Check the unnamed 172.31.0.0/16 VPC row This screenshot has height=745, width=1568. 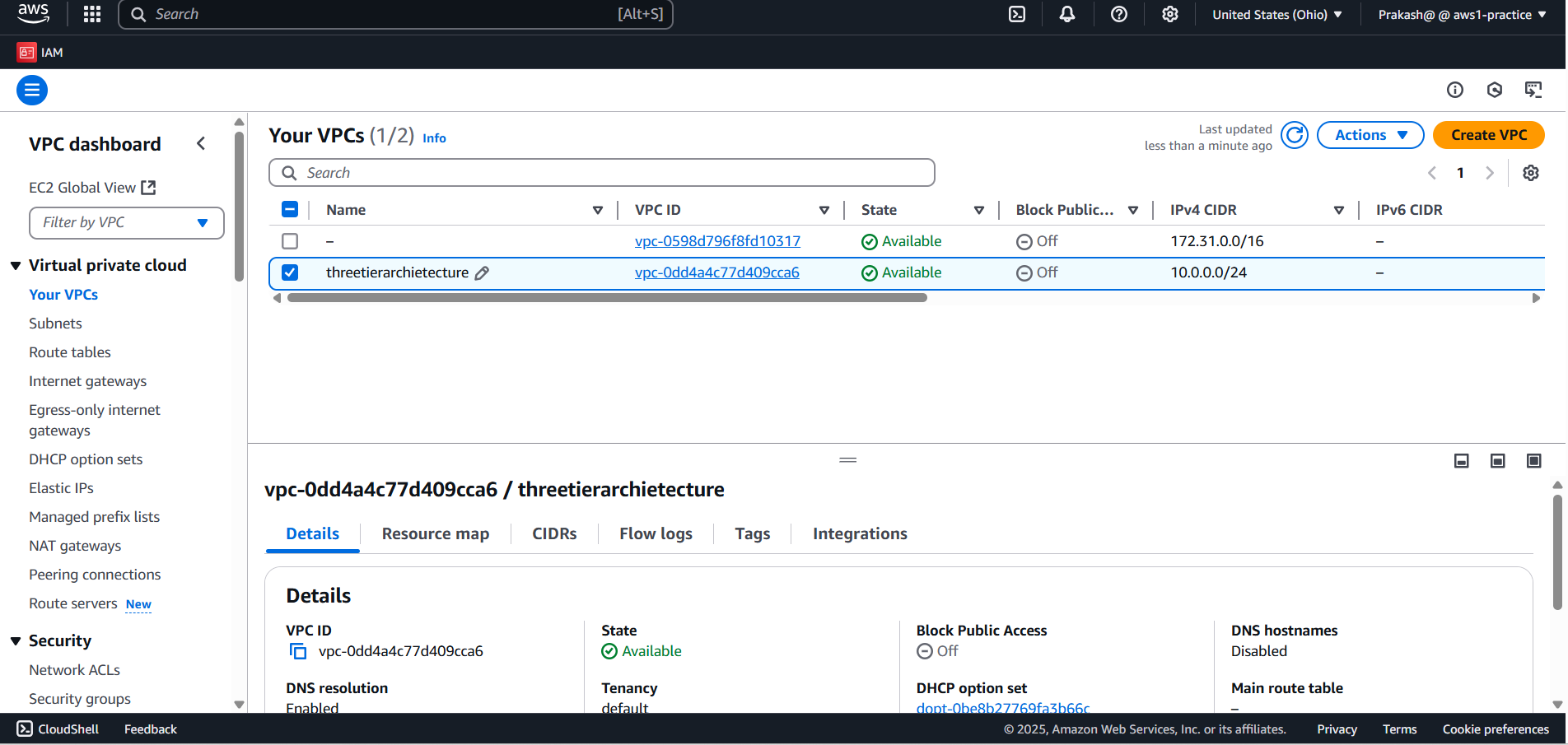290,241
